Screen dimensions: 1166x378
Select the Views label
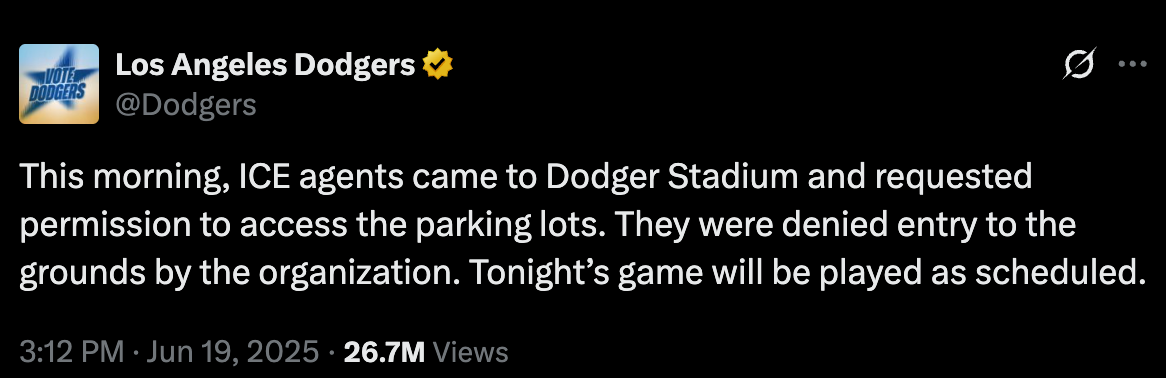pos(470,351)
